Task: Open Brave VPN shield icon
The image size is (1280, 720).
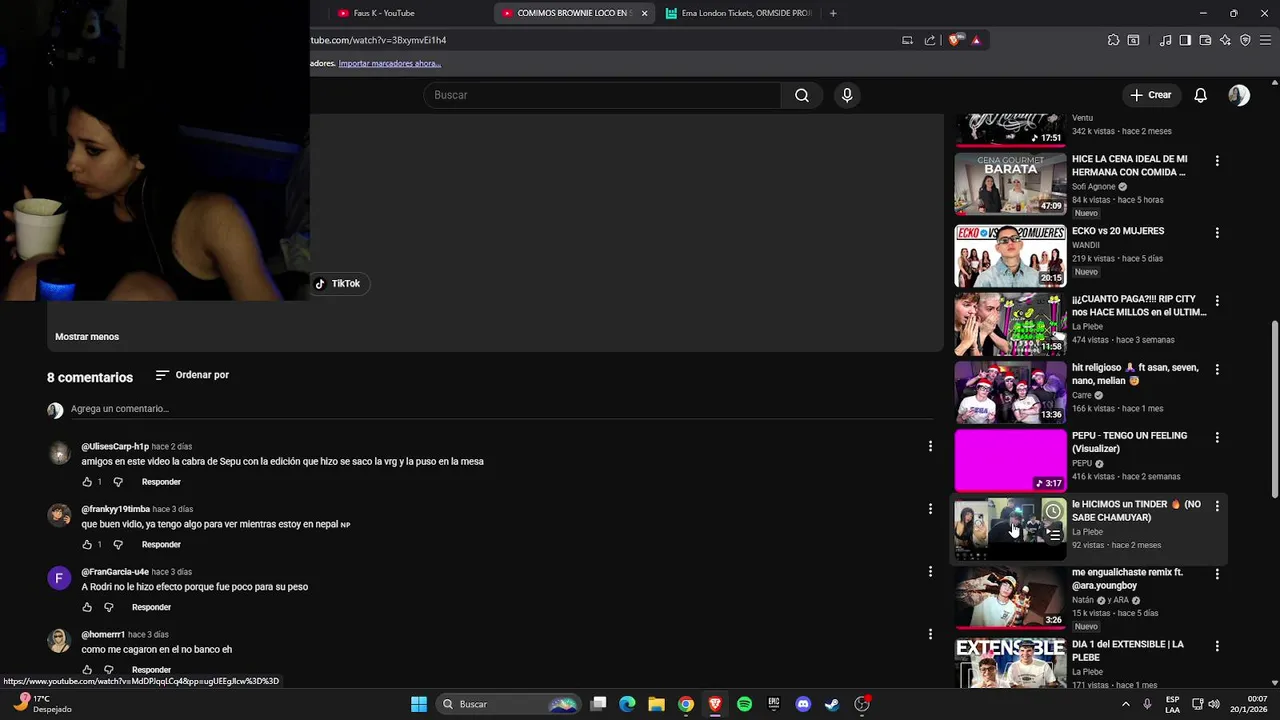Action: click(1245, 40)
